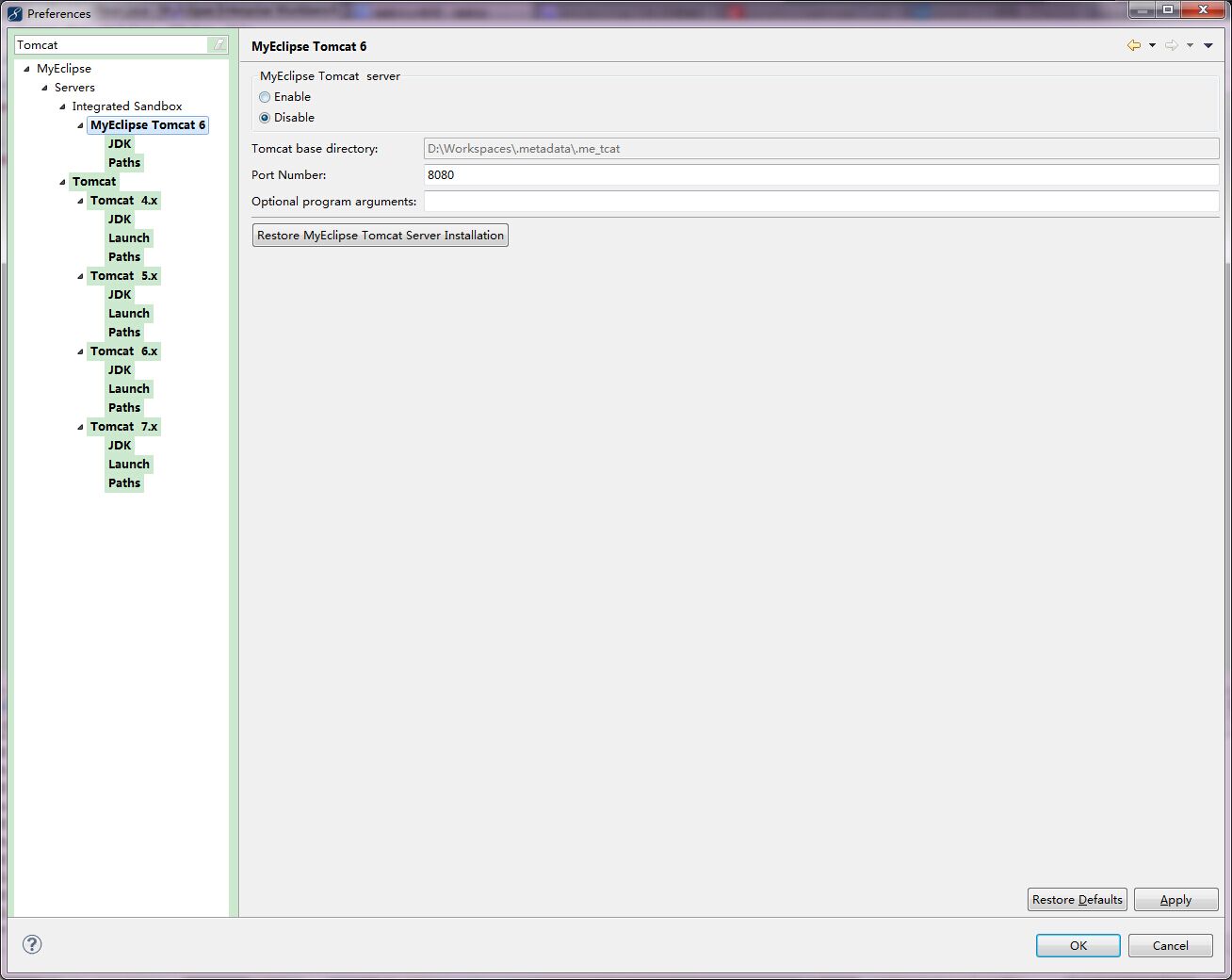This screenshot has height=980, width=1232.
Task: Select Launch under Tomcat 5.x
Action: pyautogui.click(x=129, y=313)
